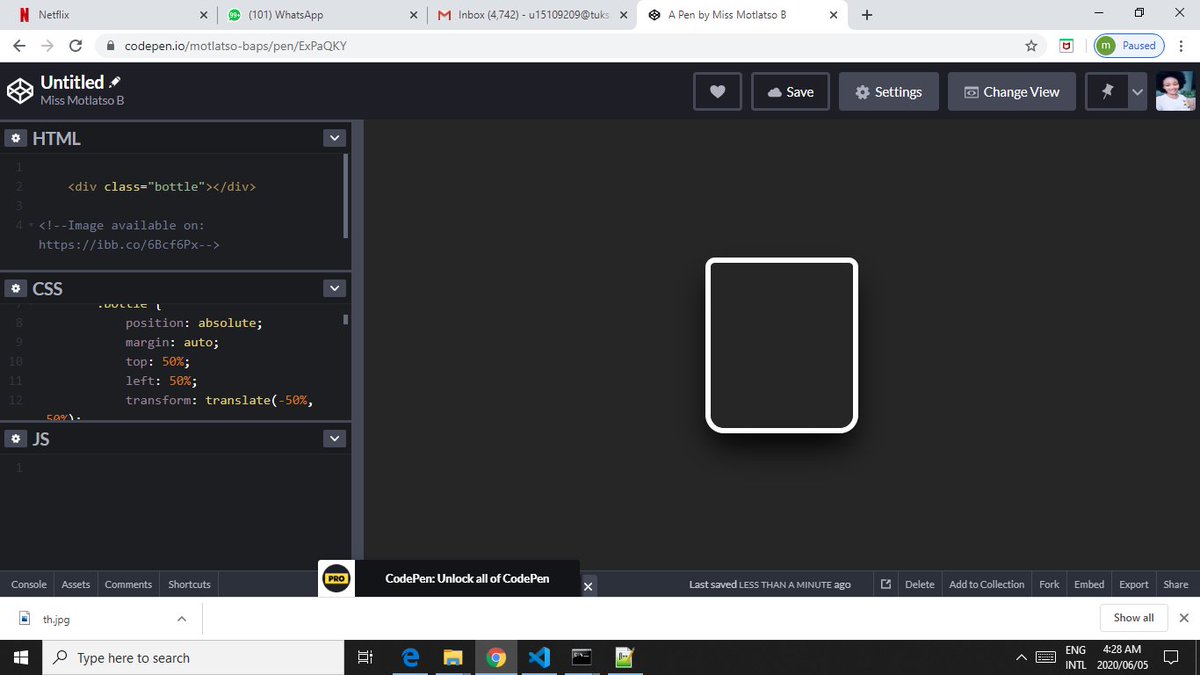Fork this pen
The image size is (1200, 675).
coord(1049,584)
